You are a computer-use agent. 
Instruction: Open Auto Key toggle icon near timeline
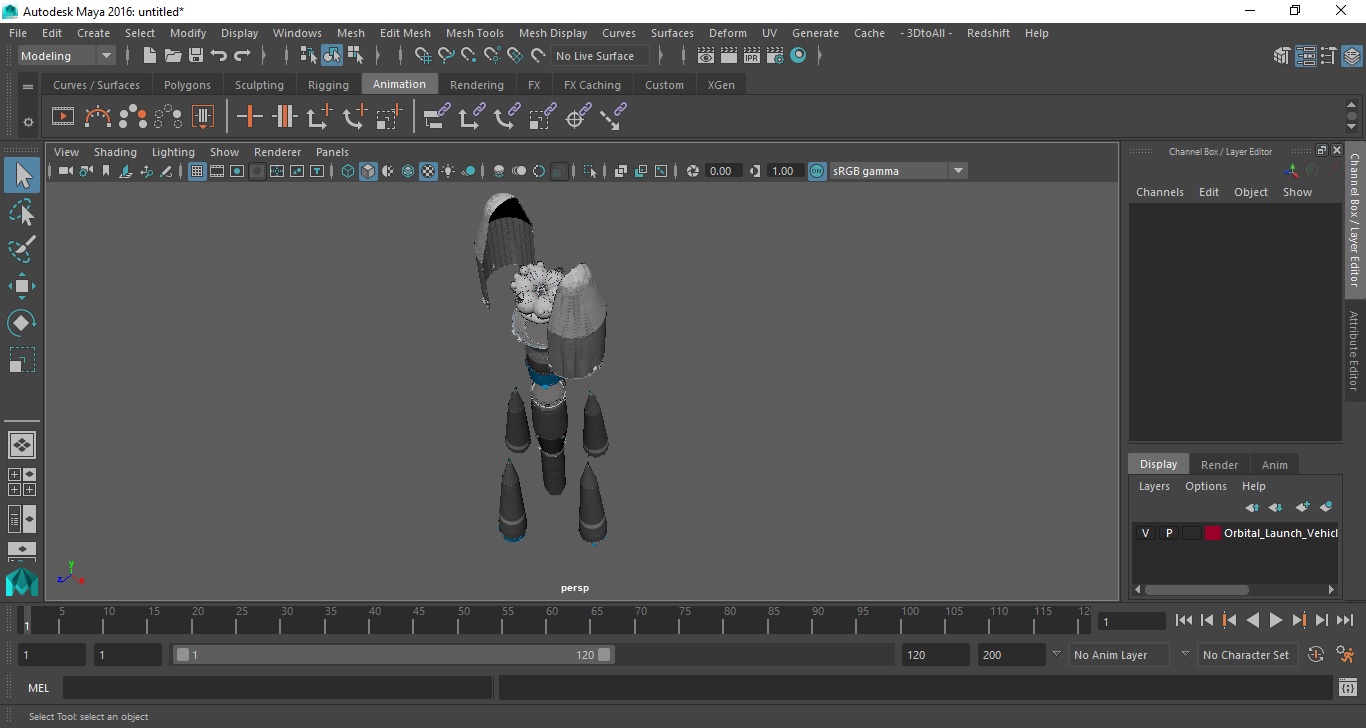tap(1316, 655)
